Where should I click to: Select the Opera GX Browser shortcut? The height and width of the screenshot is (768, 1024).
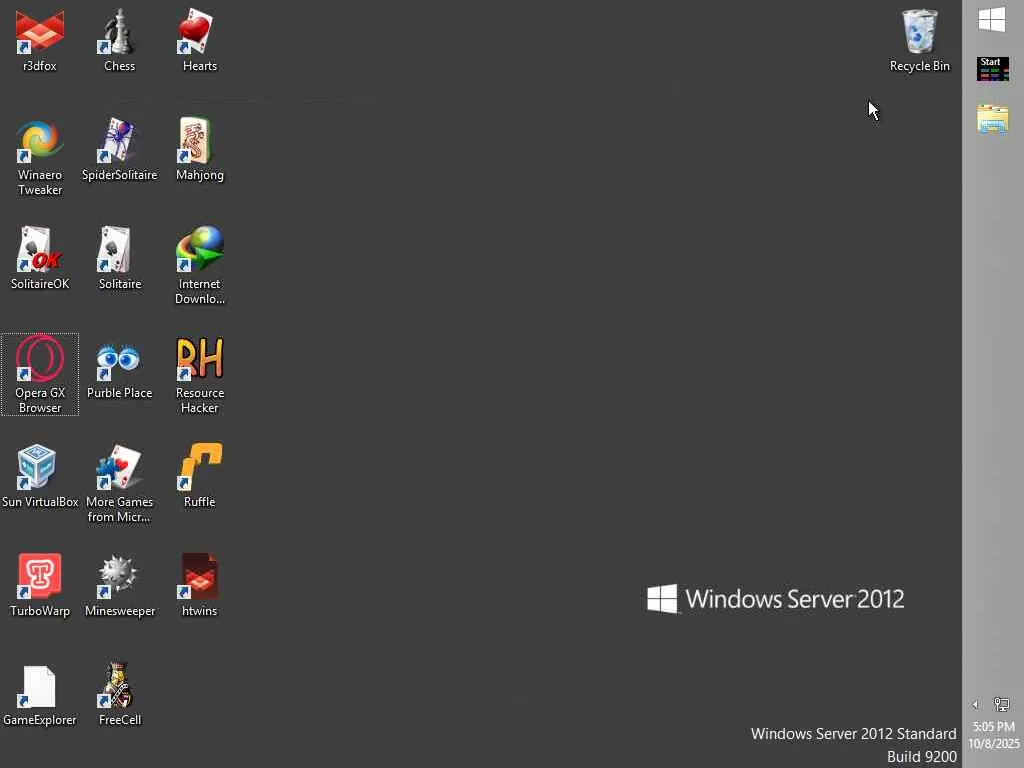[40, 374]
